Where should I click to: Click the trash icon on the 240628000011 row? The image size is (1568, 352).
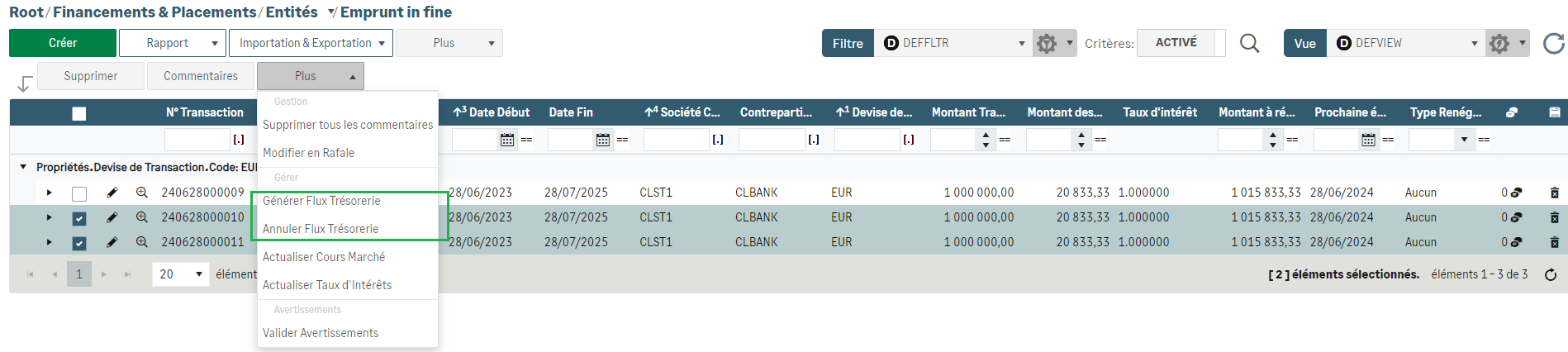pyautogui.click(x=1554, y=242)
